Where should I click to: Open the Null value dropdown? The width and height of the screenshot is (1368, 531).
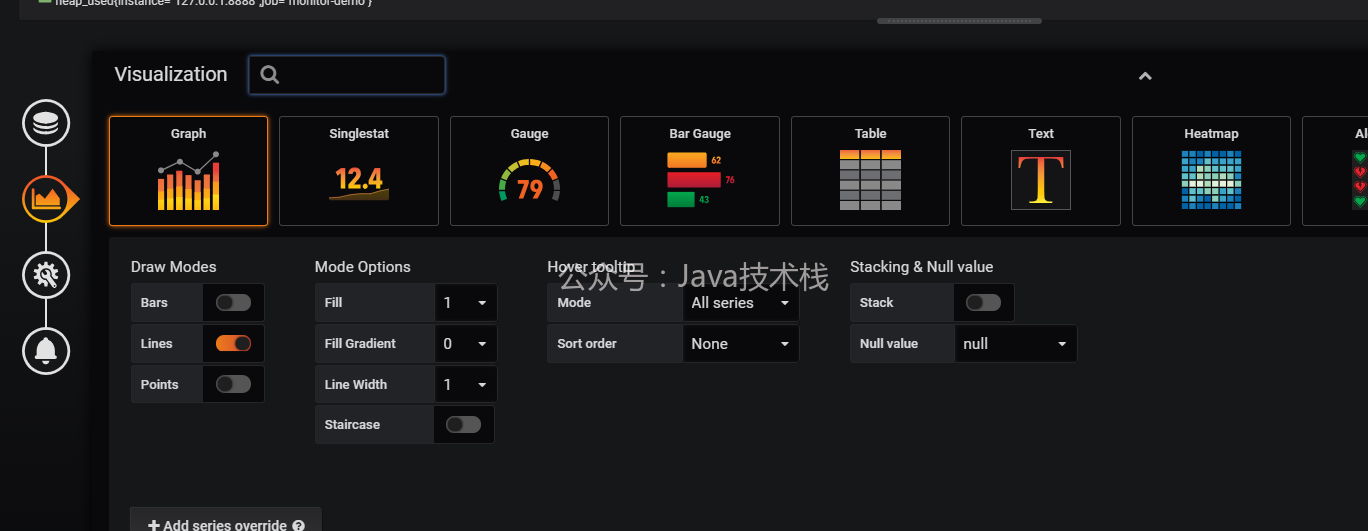coord(1015,344)
